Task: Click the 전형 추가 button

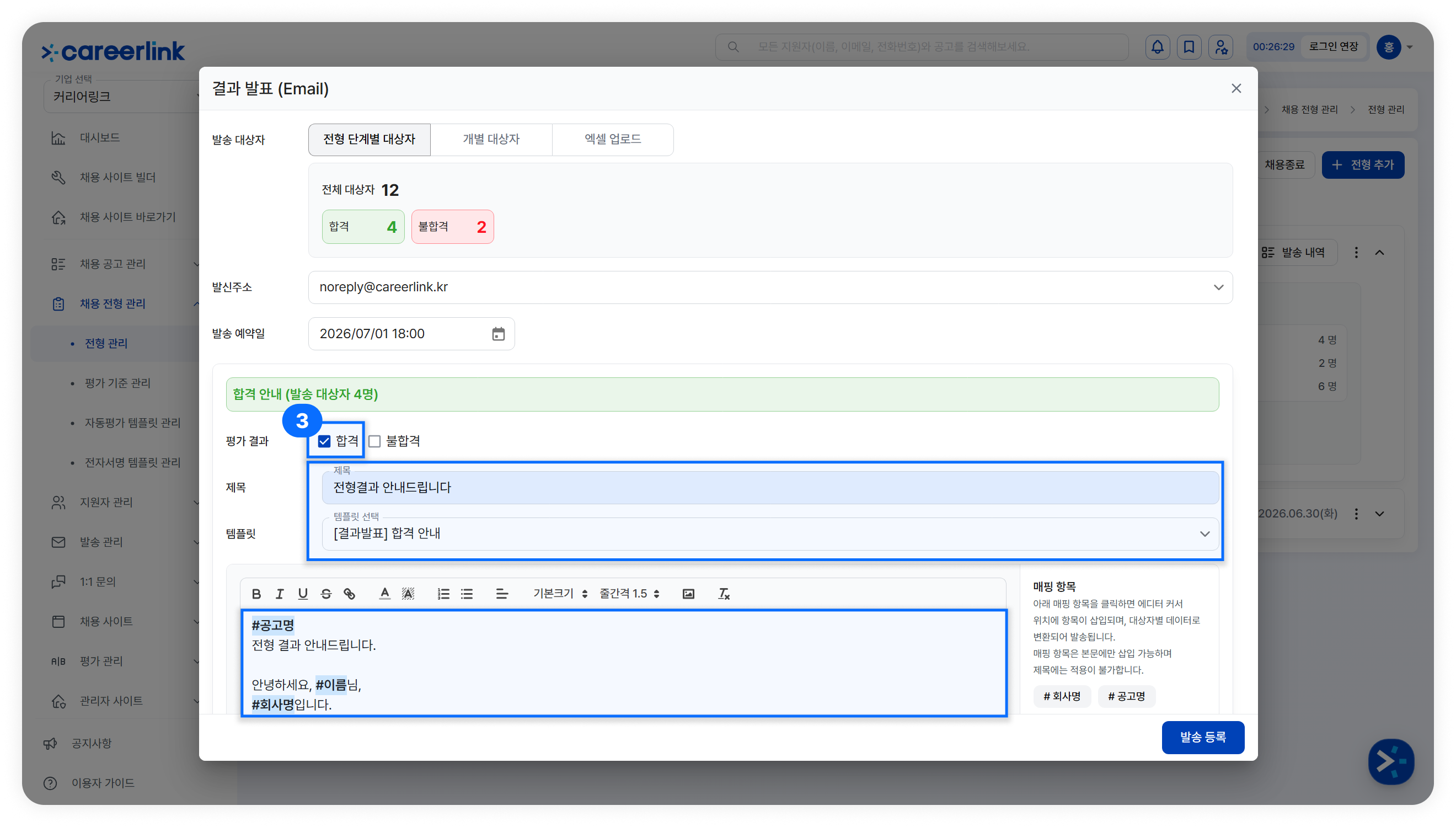Action: pyautogui.click(x=1363, y=166)
